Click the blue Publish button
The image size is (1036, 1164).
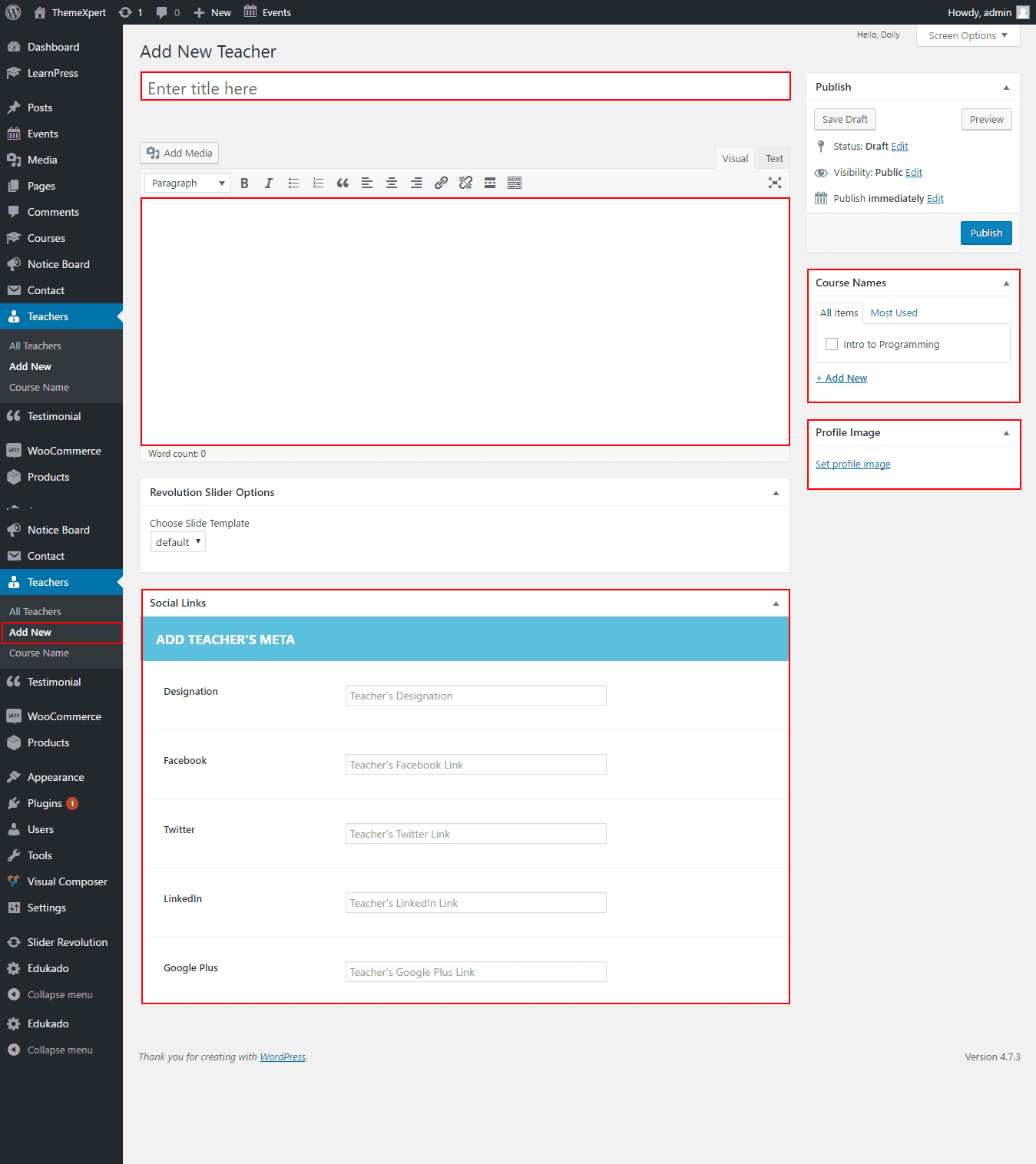pos(986,233)
